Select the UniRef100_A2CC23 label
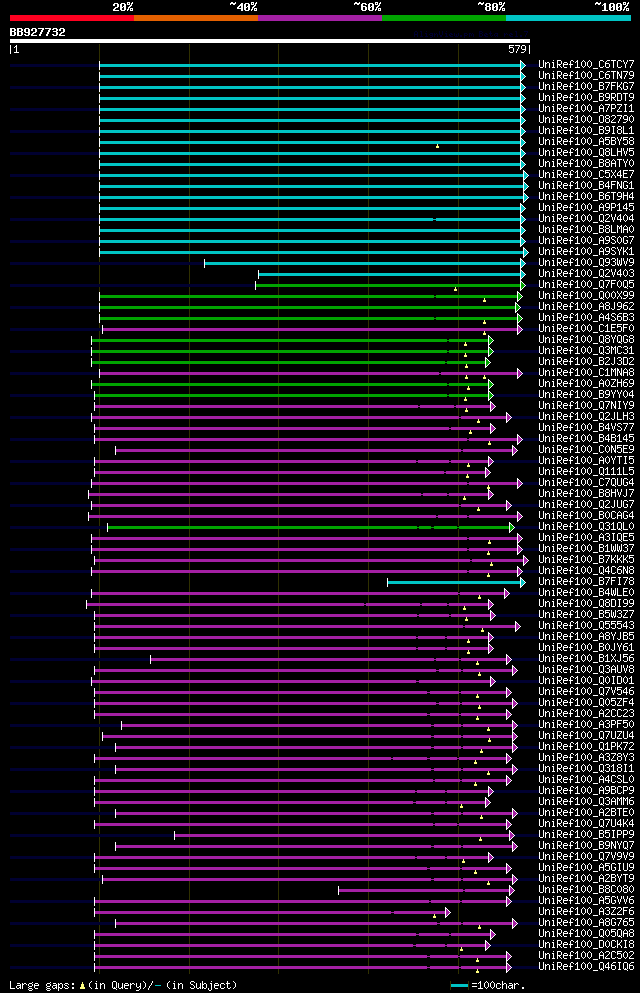 click(x=586, y=714)
